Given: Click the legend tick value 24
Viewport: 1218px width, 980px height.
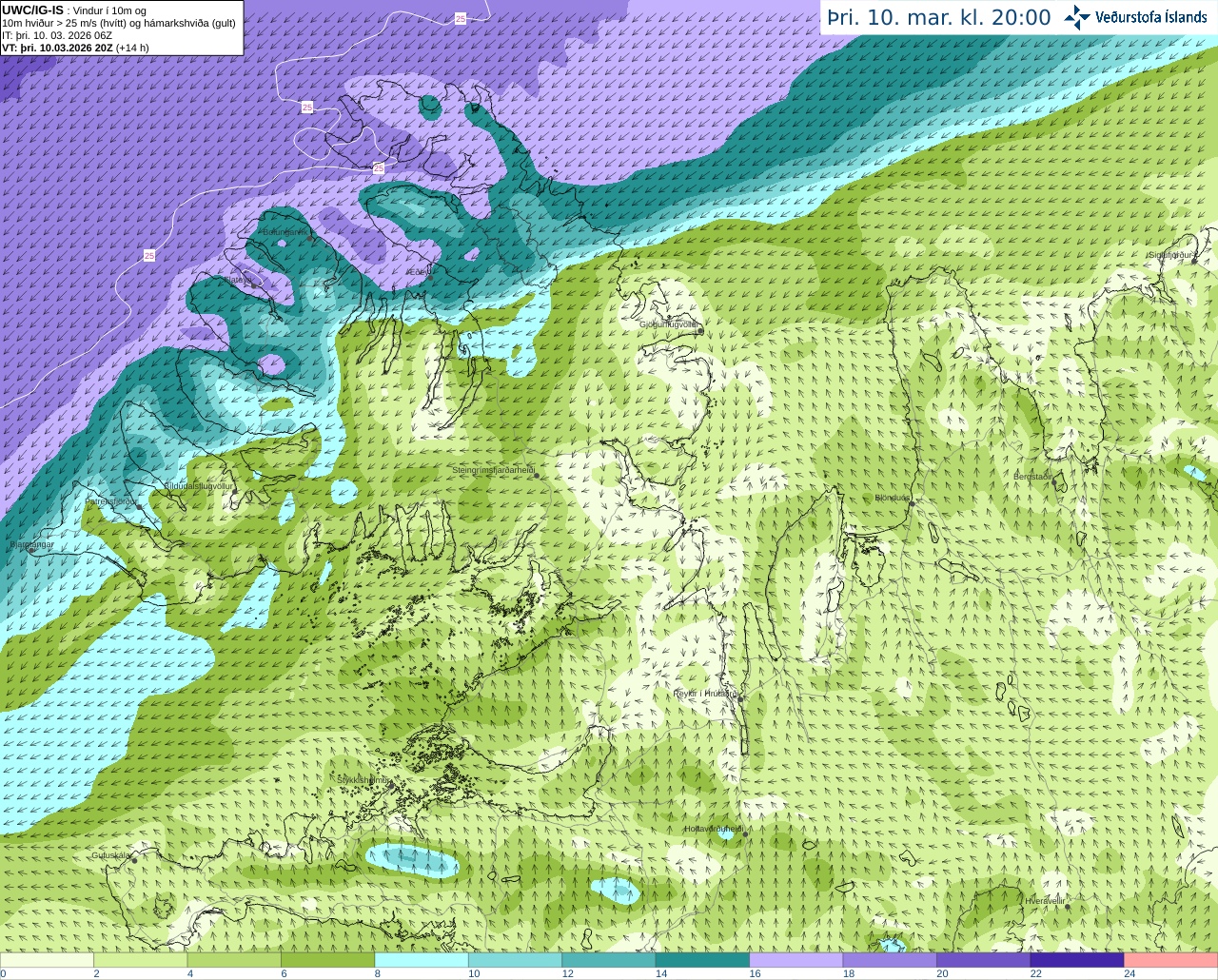Looking at the screenshot, I should tap(1130, 973).
